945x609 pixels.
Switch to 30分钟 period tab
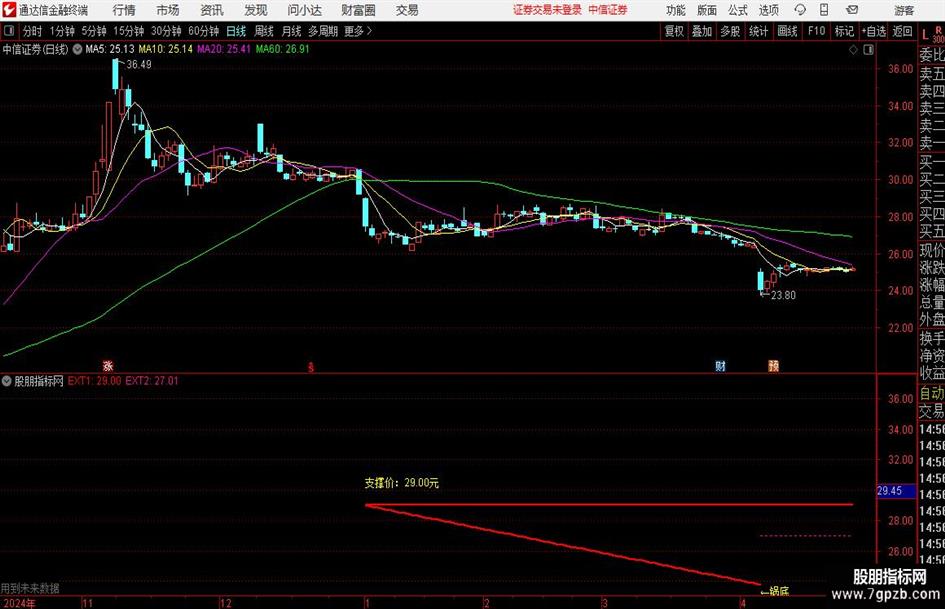(x=166, y=31)
